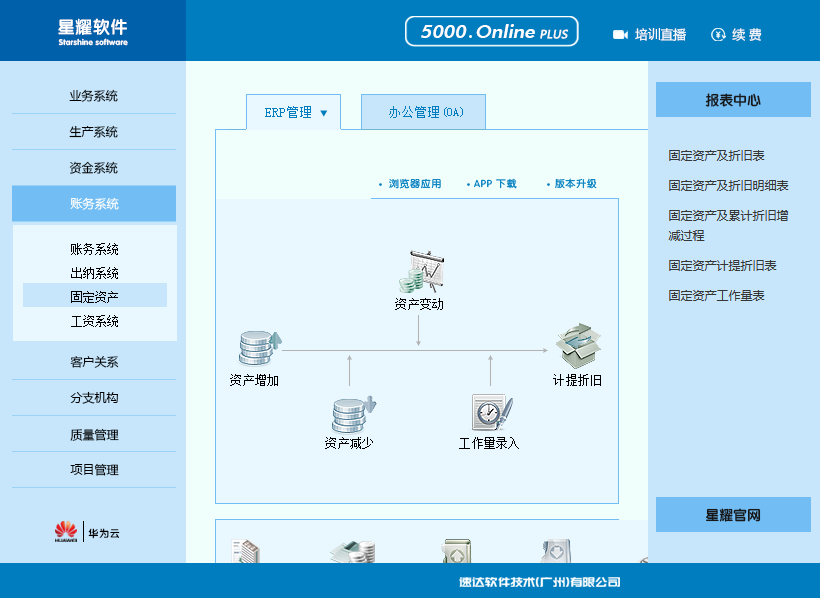Open the 工资系统 submenu entry

(x=95, y=321)
